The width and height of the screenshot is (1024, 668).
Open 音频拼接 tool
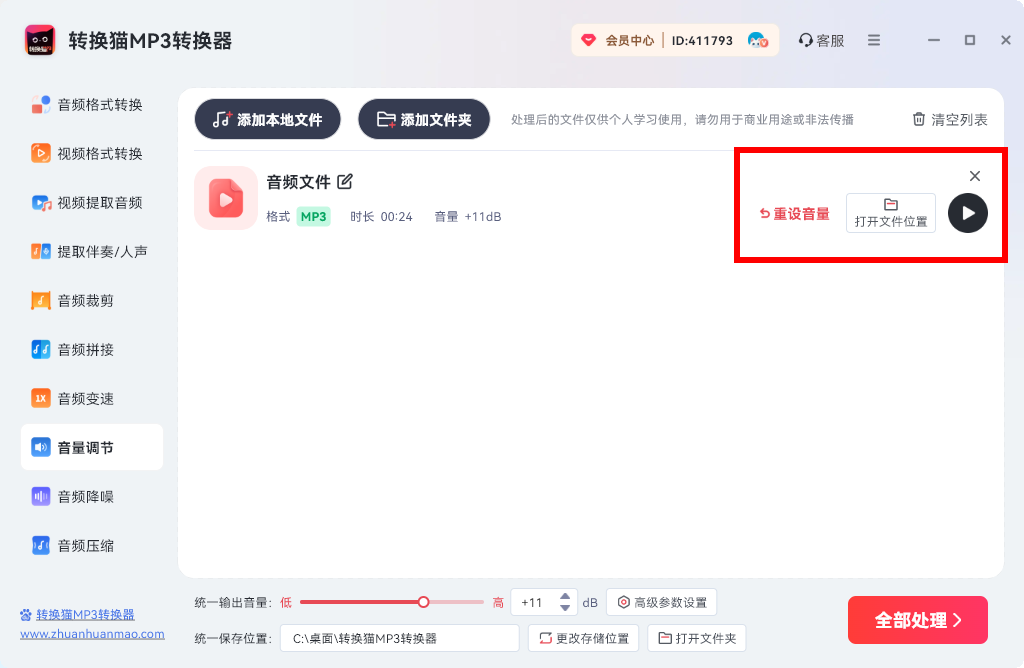tap(72, 349)
